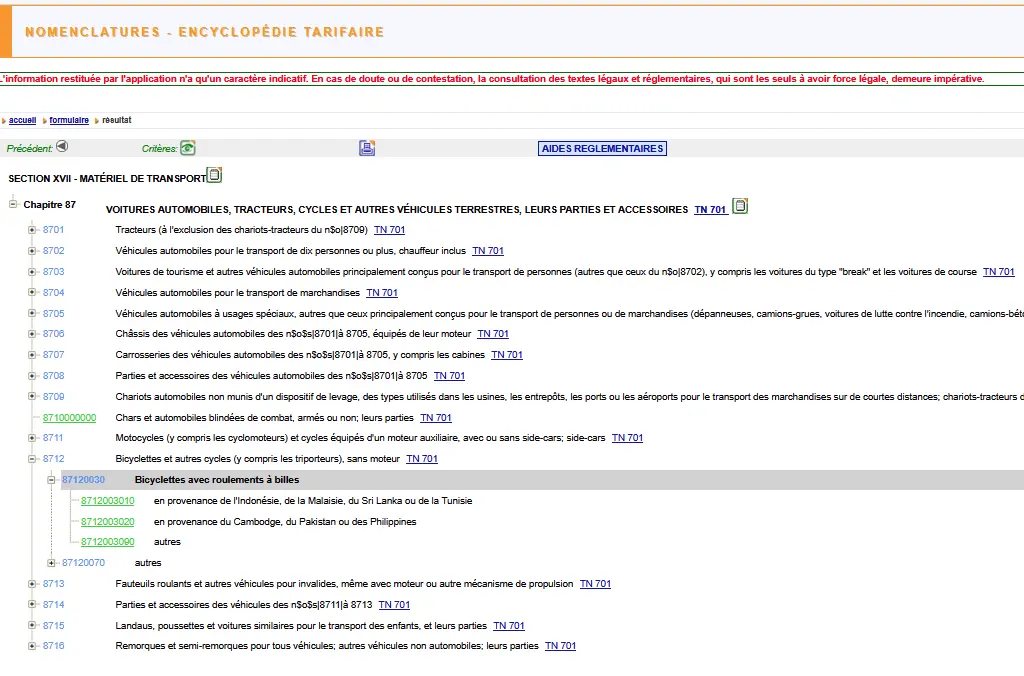1024x676 pixels.
Task: Open the Critères eye icon
Action: (x=187, y=148)
